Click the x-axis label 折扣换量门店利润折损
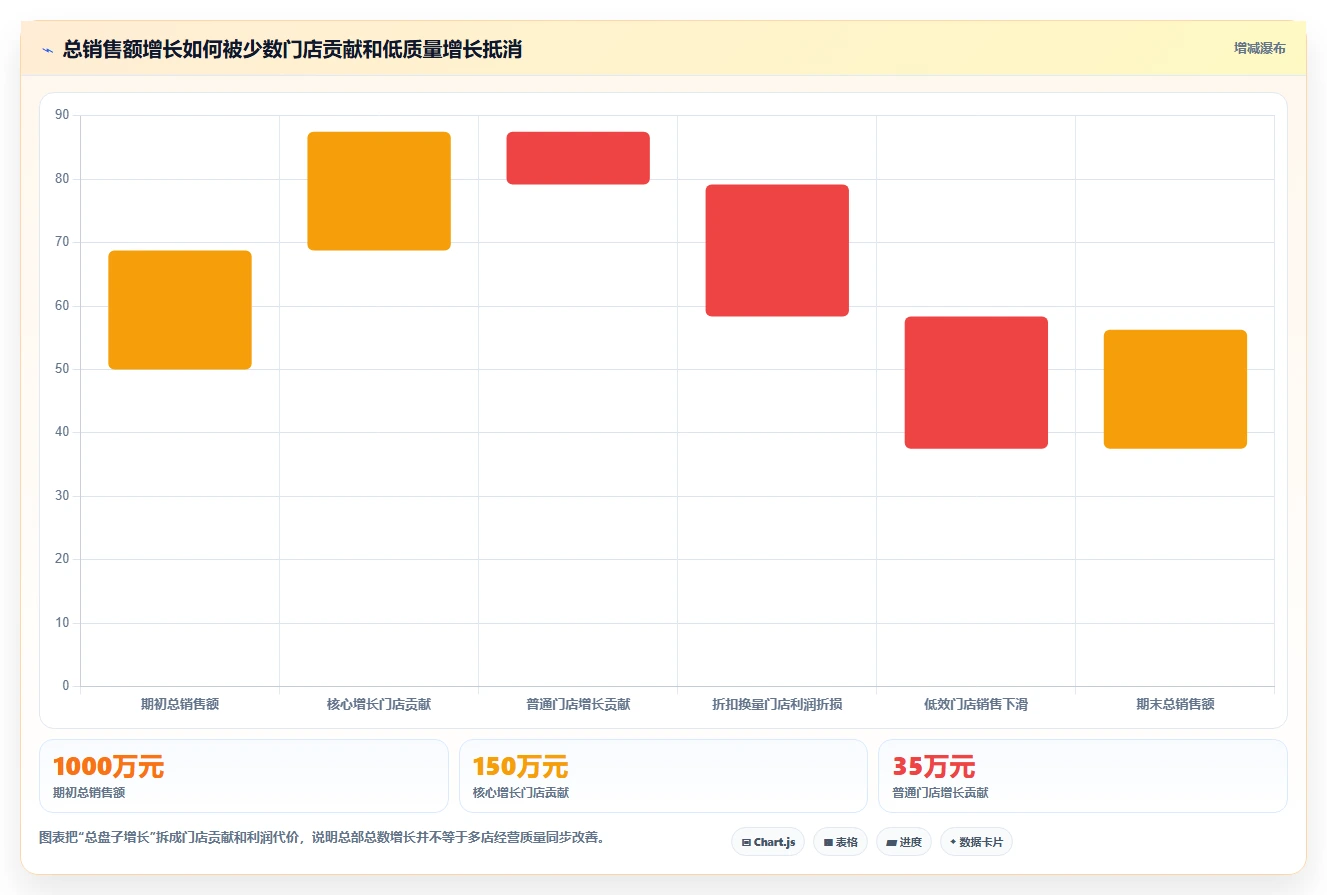The width and height of the screenshot is (1327, 895). point(777,704)
